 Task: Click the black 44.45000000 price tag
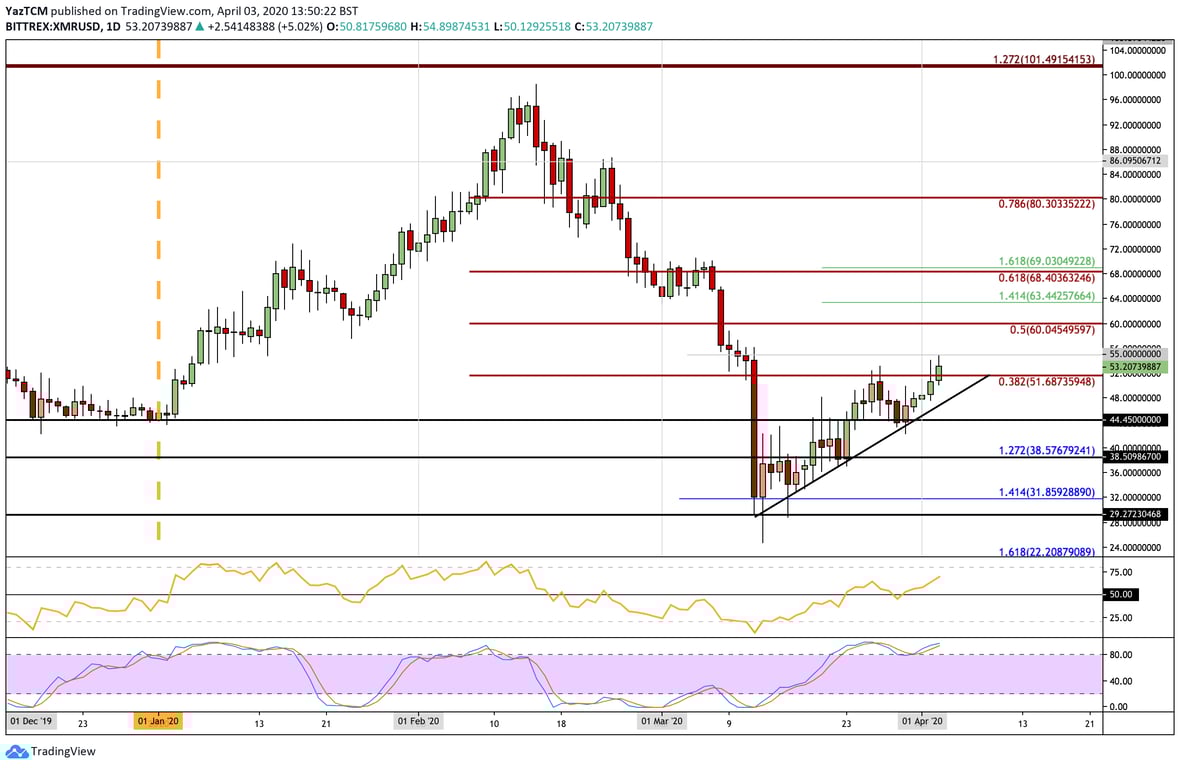tap(1135, 419)
